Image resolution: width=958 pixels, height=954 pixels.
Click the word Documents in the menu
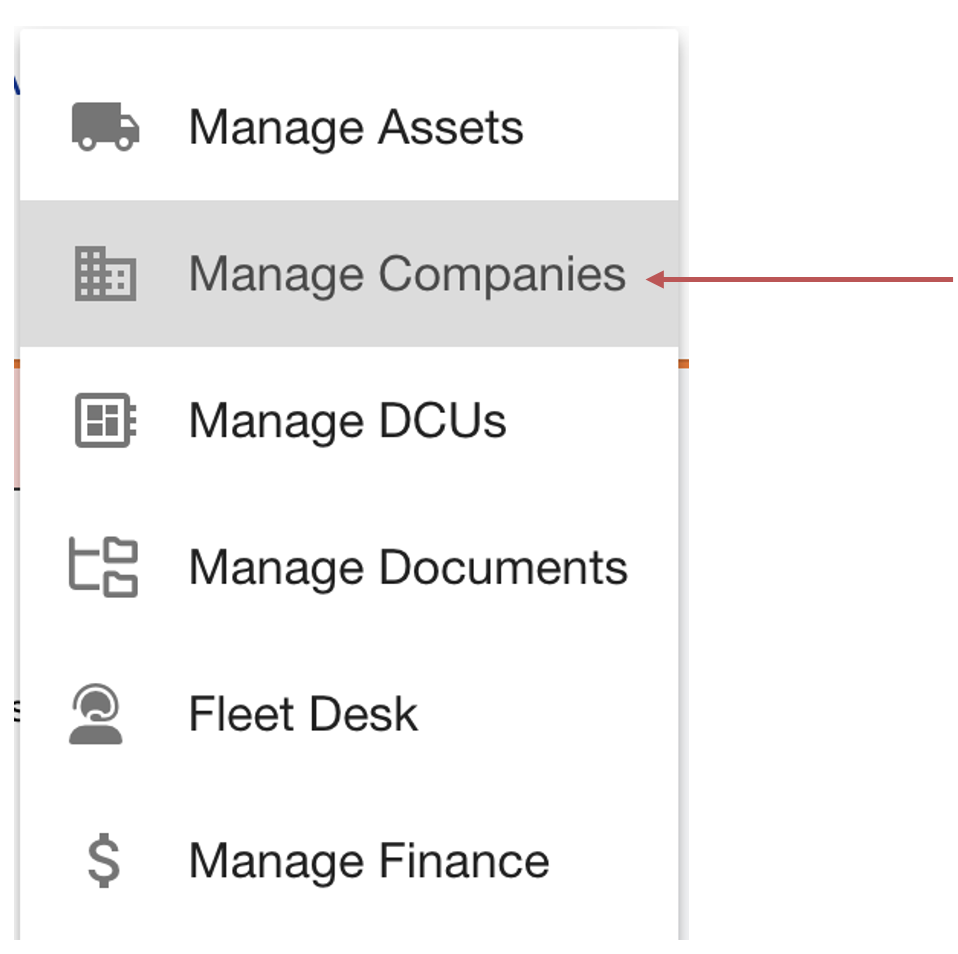tap(503, 568)
